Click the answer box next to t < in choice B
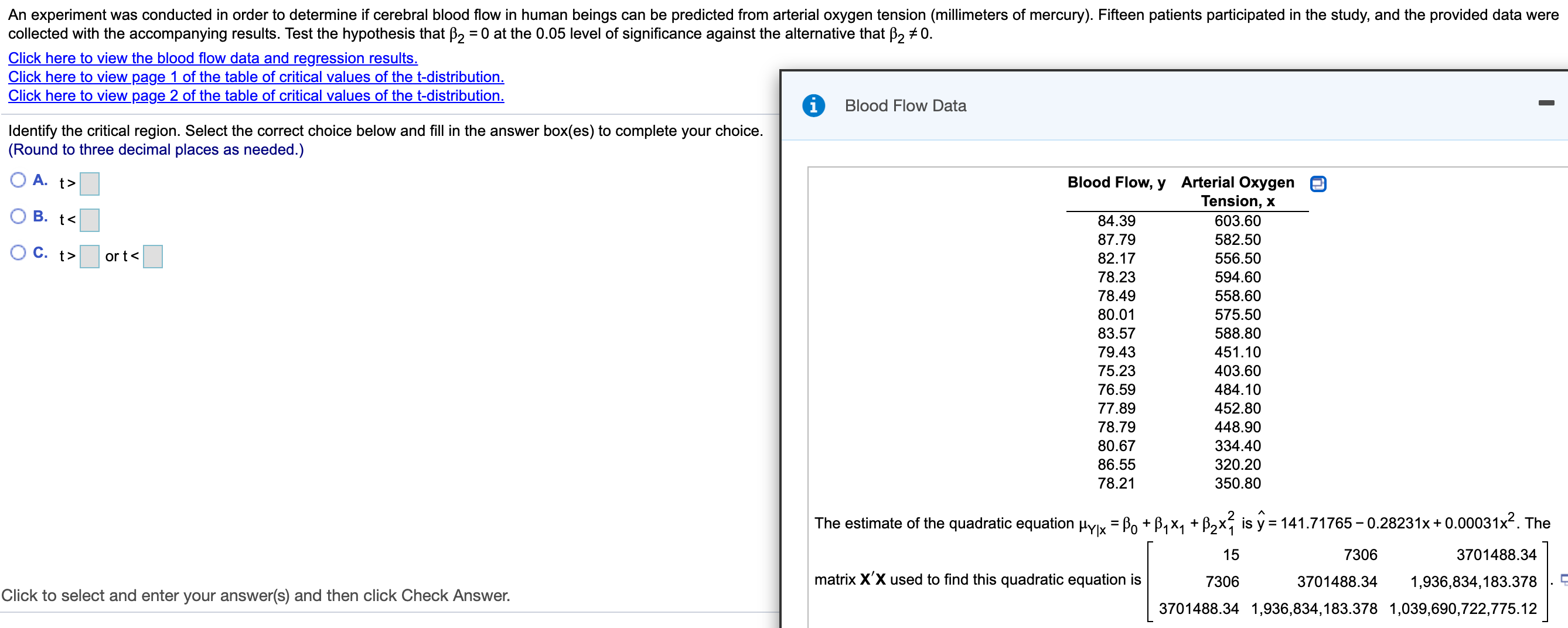The height and width of the screenshot is (628, 1568). [90, 221]
